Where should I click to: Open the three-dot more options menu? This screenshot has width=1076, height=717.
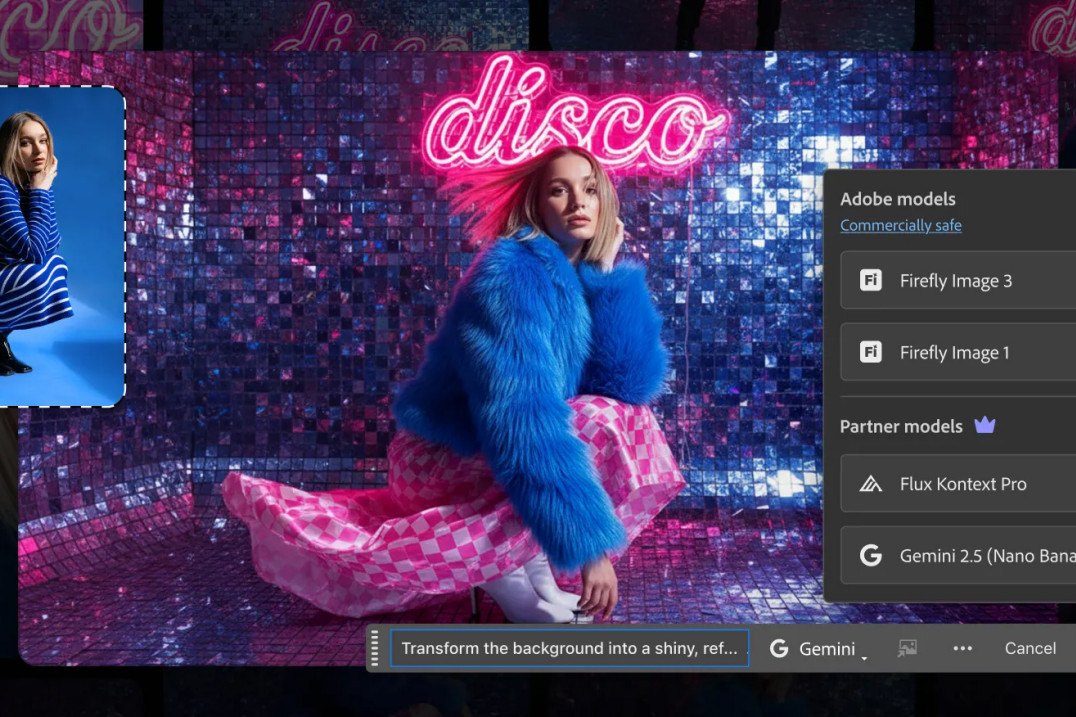pos(962,648)
